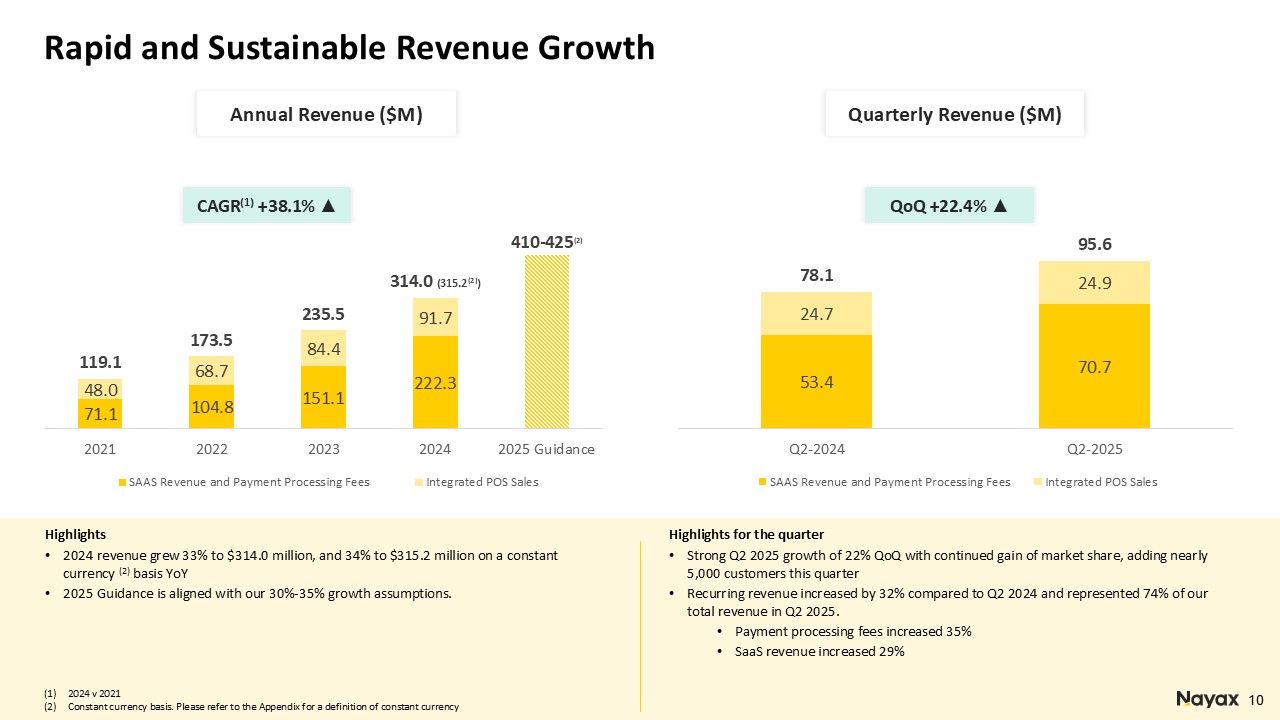Click Integrated POS legend marker under annual chart
The width and height of the screenshot is (1280, 720).
coord(419,483)
